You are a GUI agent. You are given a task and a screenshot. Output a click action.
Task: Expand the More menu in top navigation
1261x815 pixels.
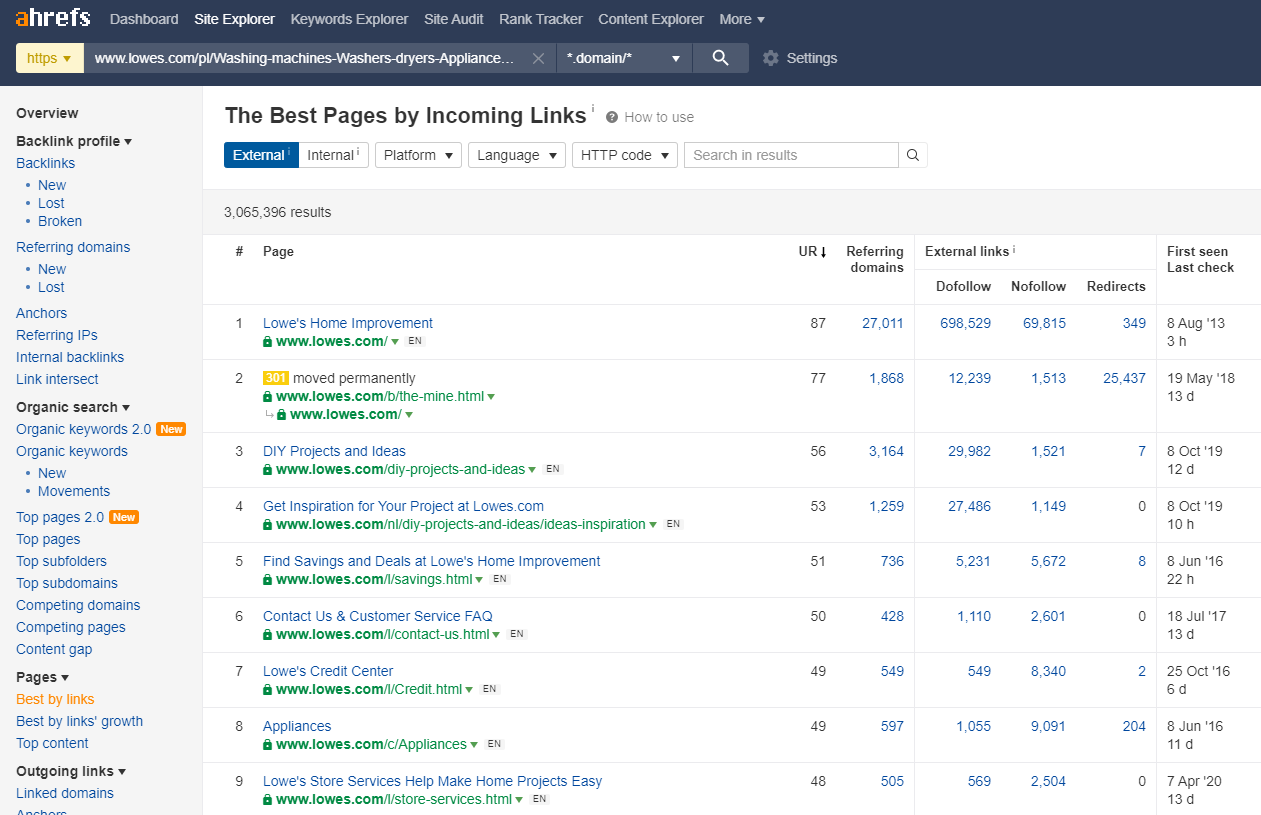point(742,19)
